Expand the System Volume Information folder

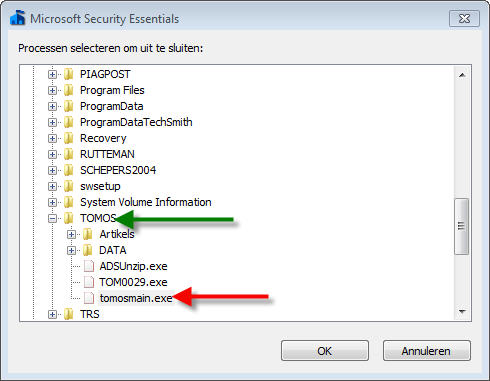point(52,202)
